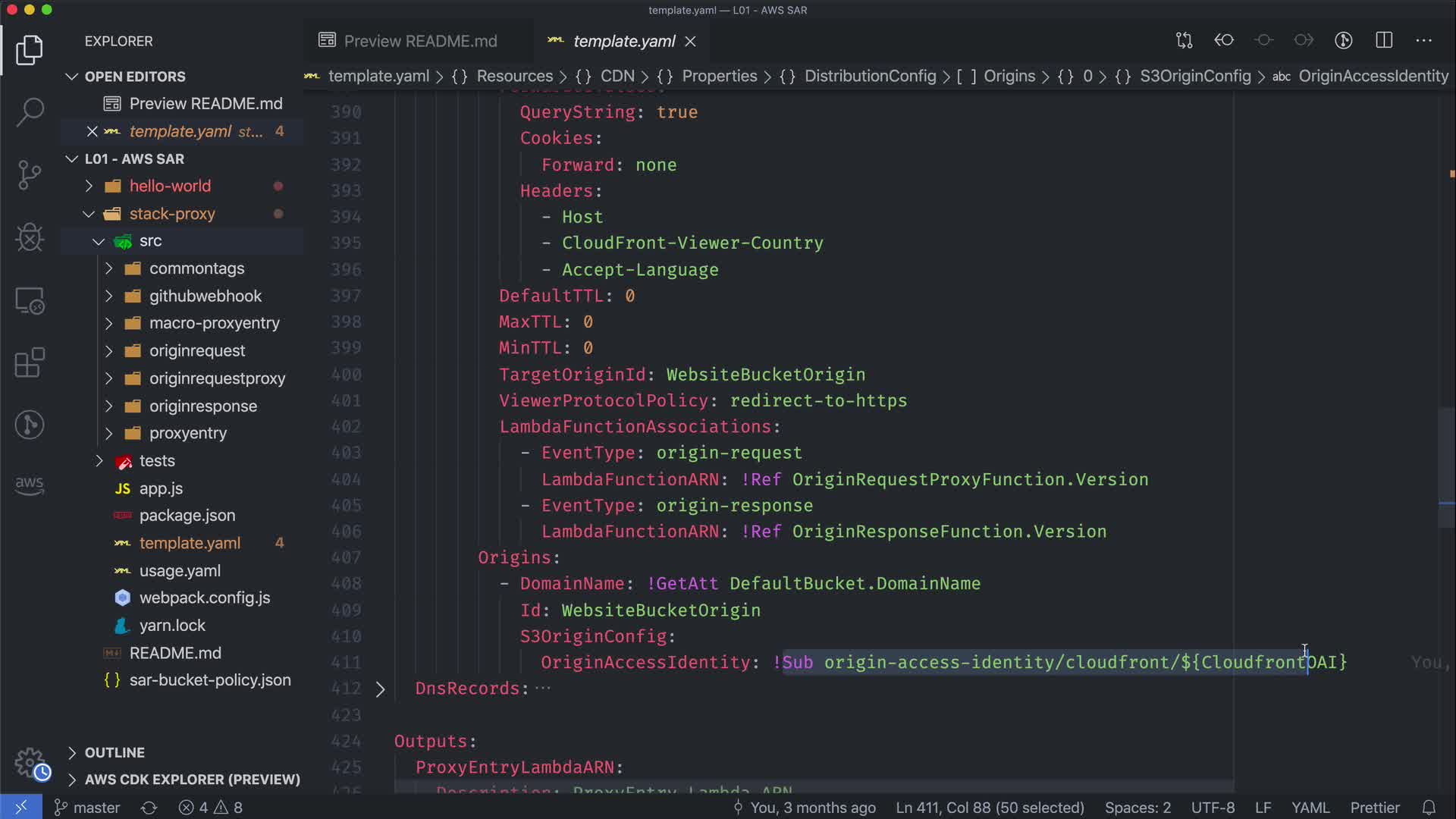The image size is (1456, 819).
Task: Open the Source Control view
Action: pos(30,175)
